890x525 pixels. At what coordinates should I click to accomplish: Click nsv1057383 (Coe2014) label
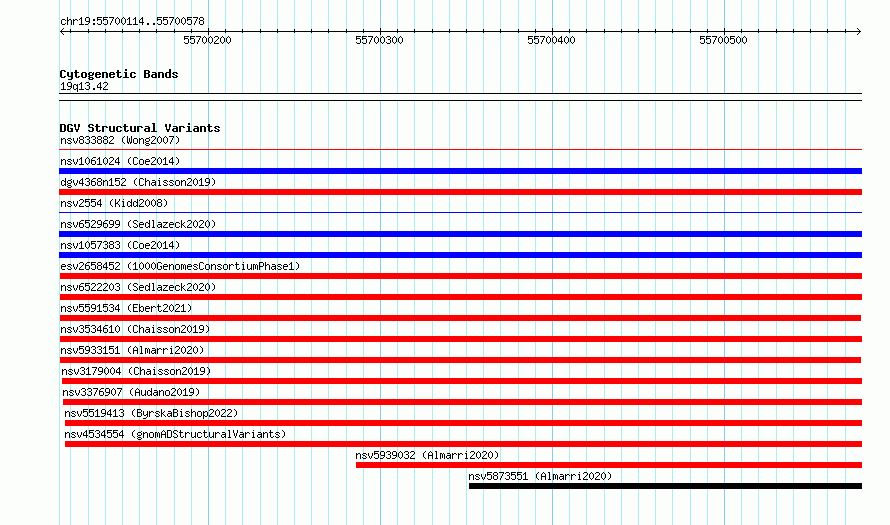coord(120,245)
